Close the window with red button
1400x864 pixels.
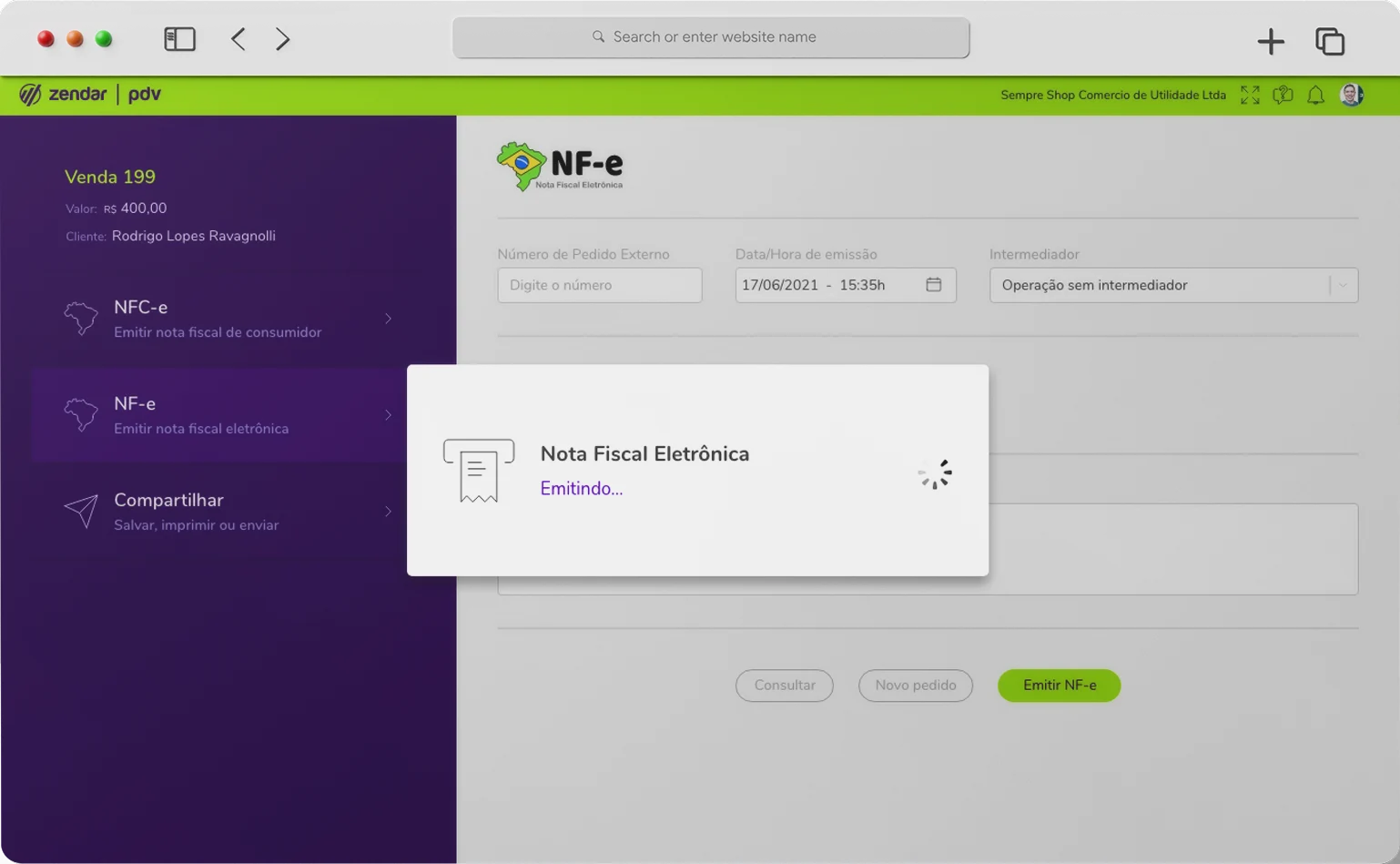[x=46, y=38]
